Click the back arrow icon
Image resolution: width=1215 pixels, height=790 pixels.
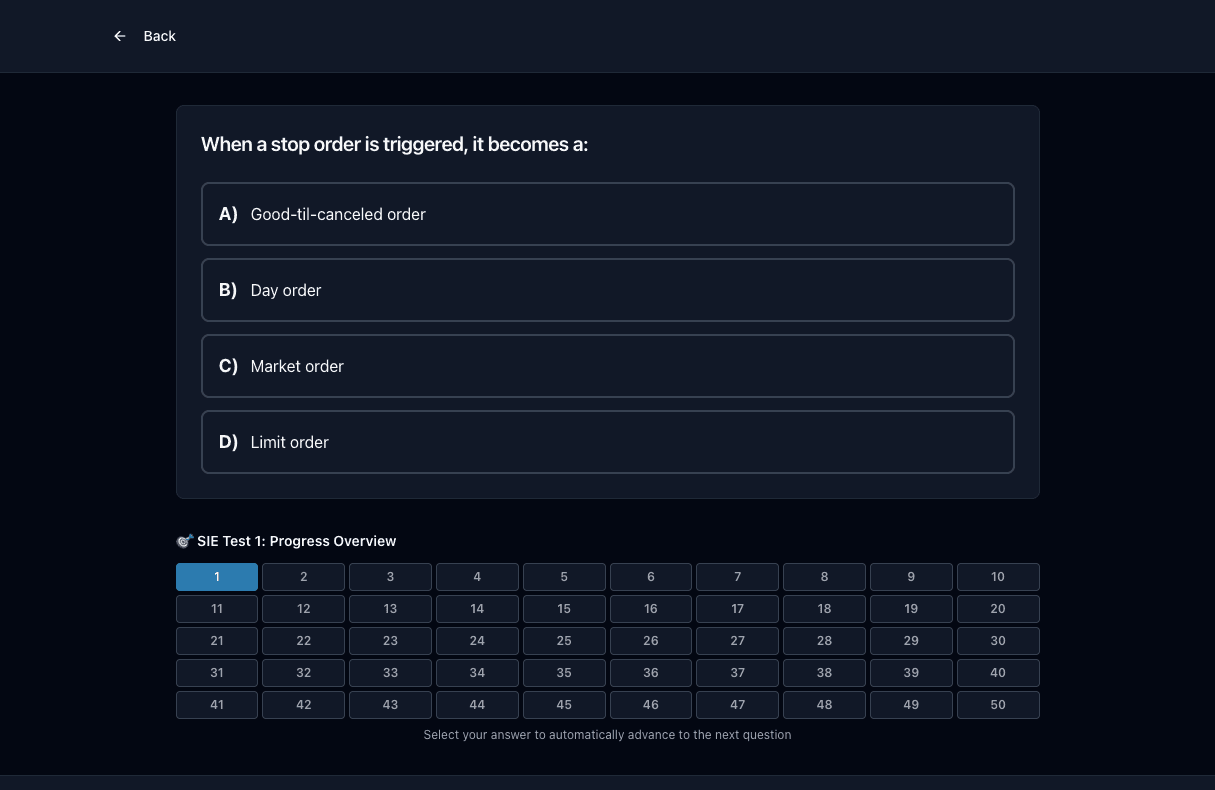coord(120,36)
